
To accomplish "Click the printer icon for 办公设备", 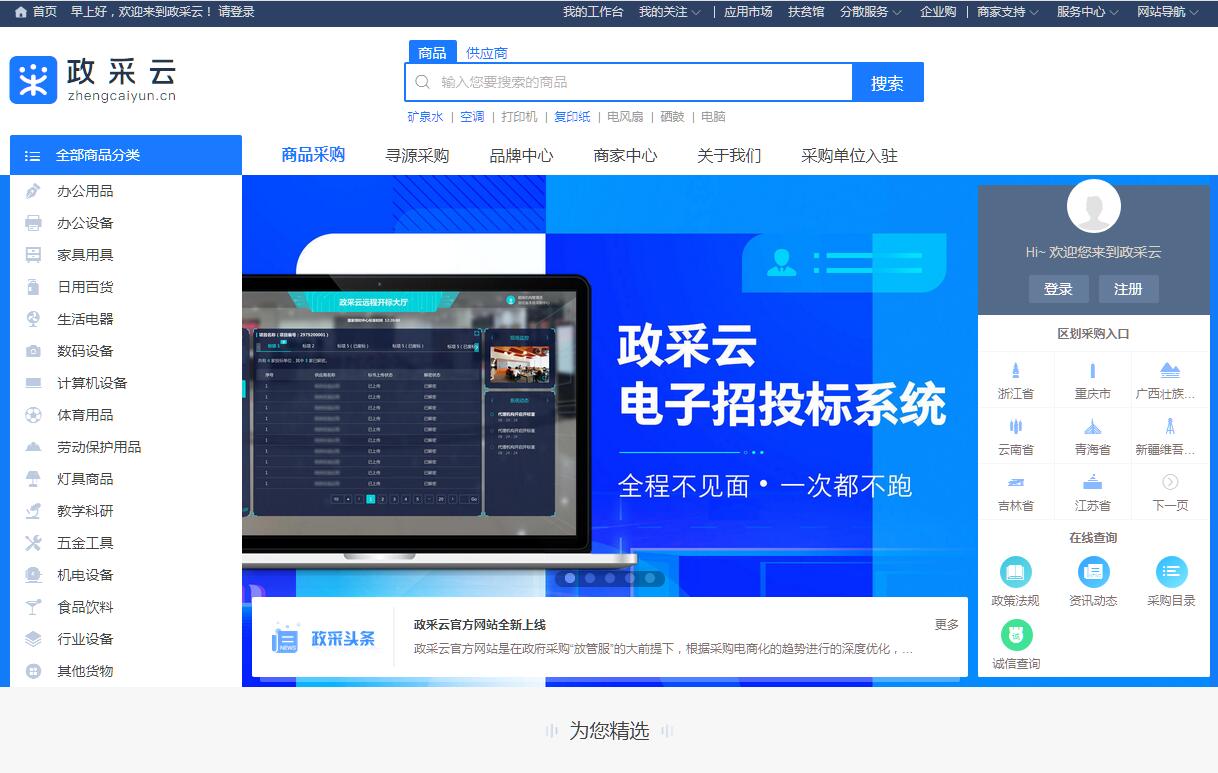I will tap(33, 223).
